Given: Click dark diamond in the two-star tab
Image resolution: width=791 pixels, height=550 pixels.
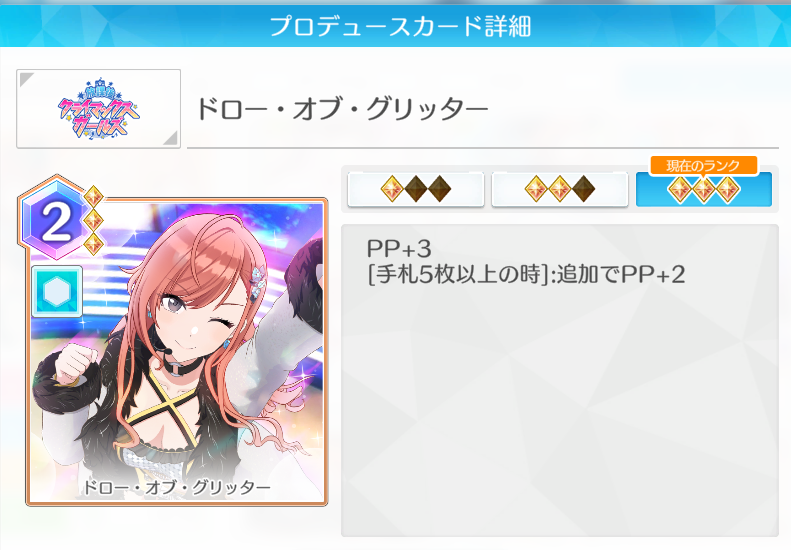Looking at the screenshot, I should (x=583, y=189).
